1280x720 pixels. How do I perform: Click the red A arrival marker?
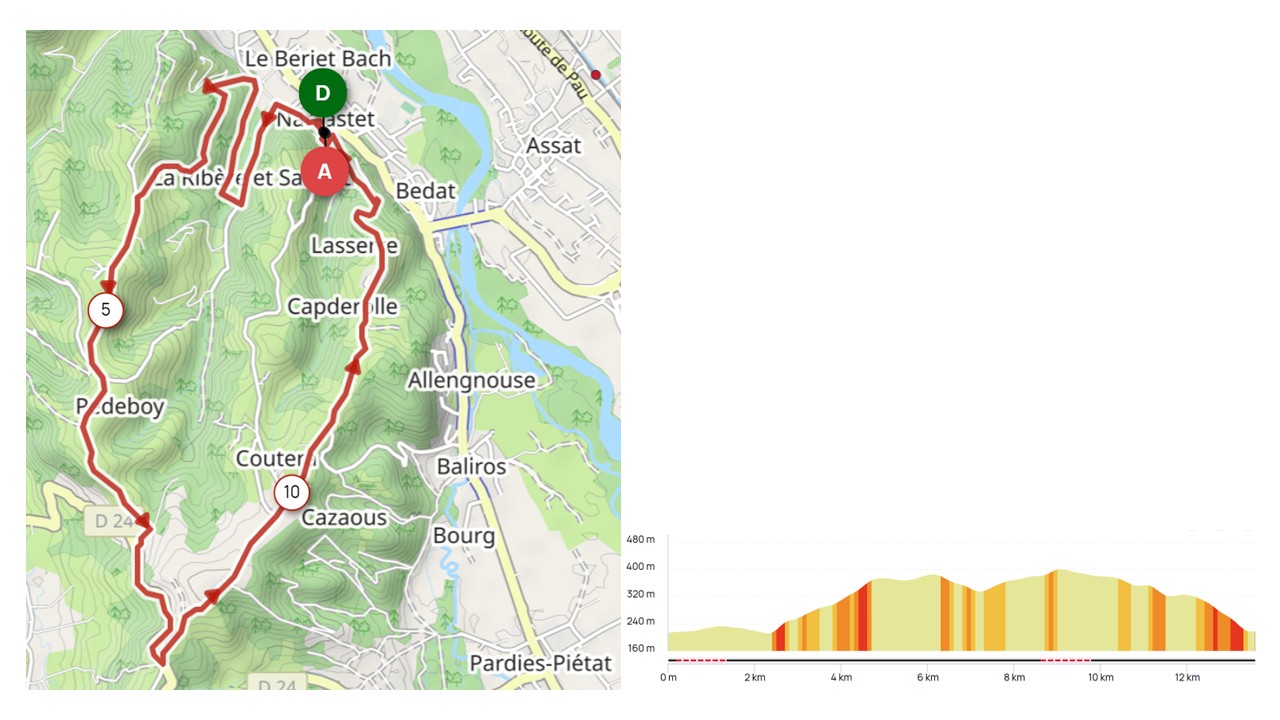pyautogui.click(x=324, y=172)
